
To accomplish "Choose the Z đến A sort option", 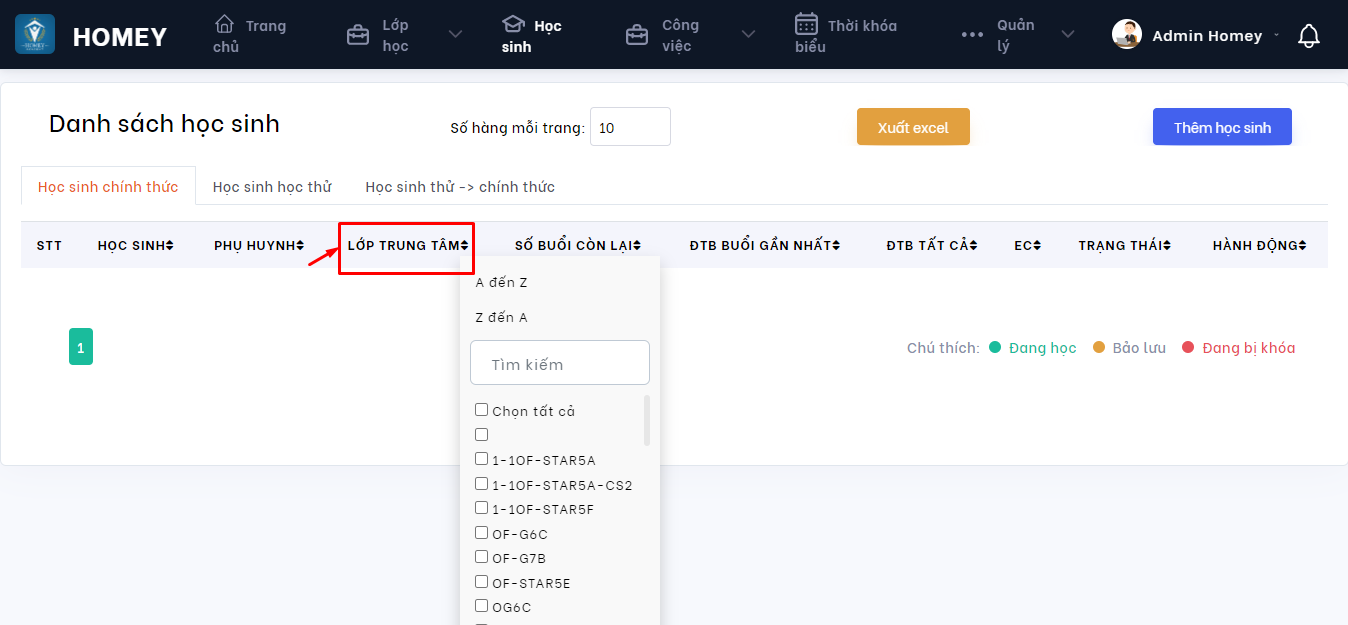I will point(501,317).
